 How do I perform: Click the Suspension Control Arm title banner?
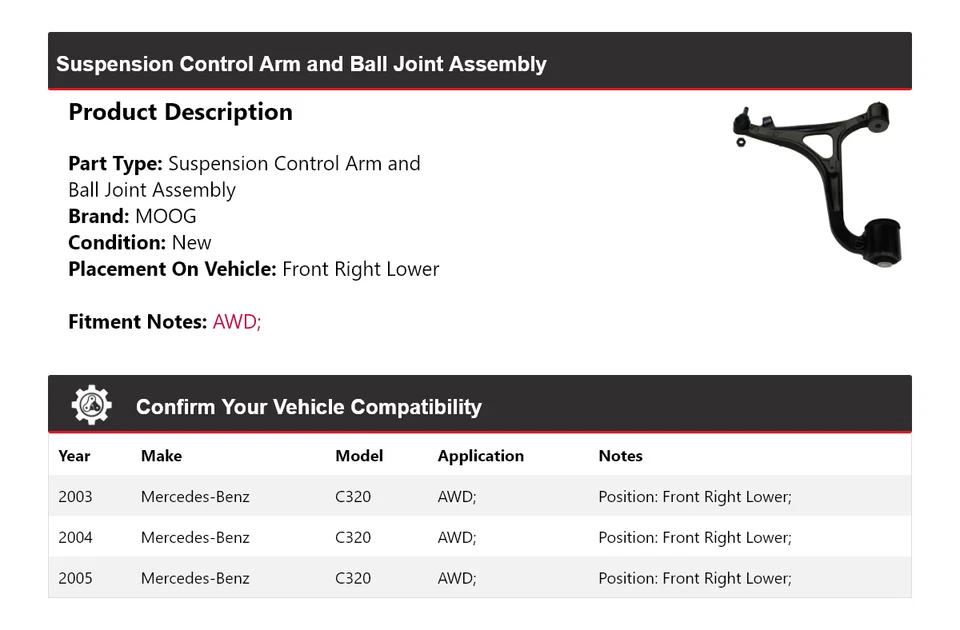click(x=301, y=64)
